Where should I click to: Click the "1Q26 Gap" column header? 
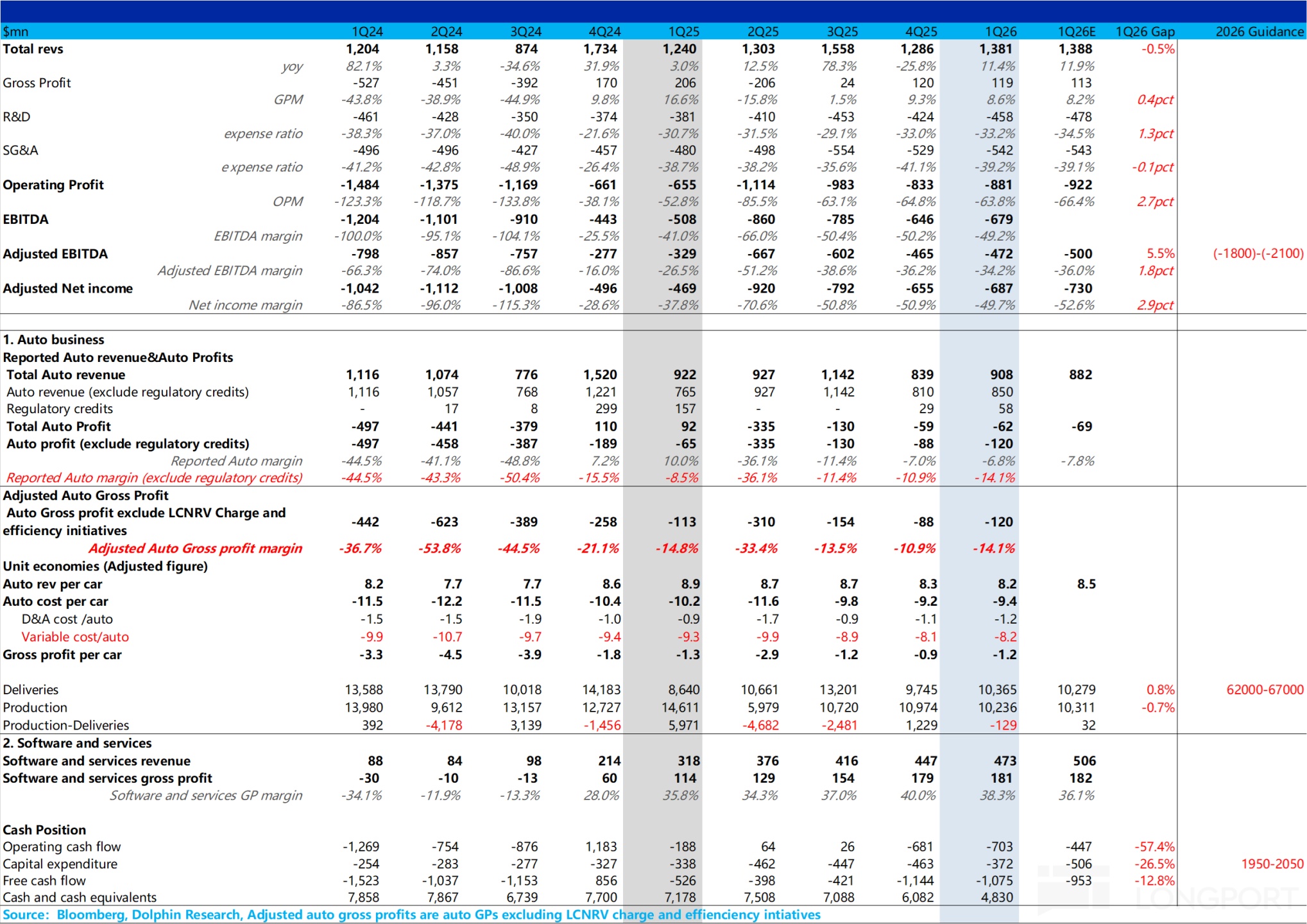tap(1145, 31)
